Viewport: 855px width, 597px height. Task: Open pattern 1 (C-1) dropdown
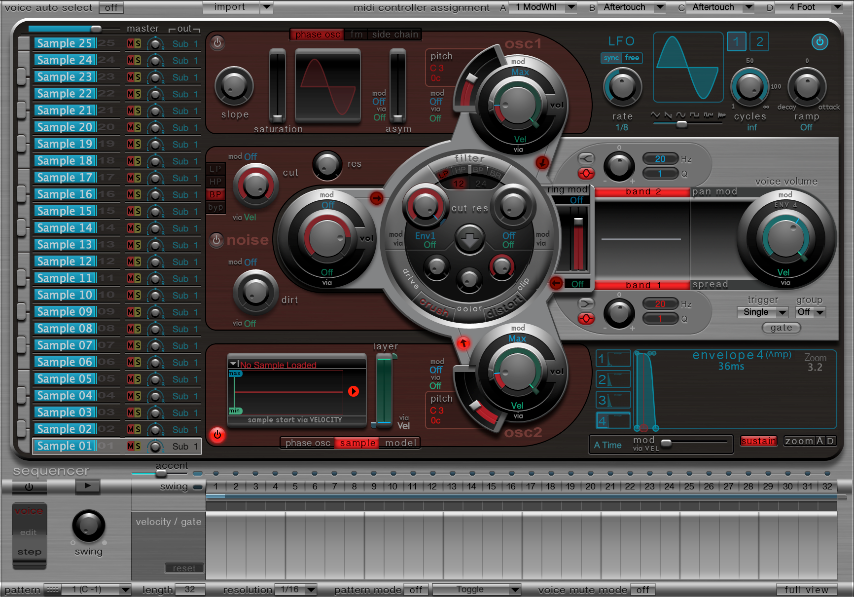tap(95, 589)
